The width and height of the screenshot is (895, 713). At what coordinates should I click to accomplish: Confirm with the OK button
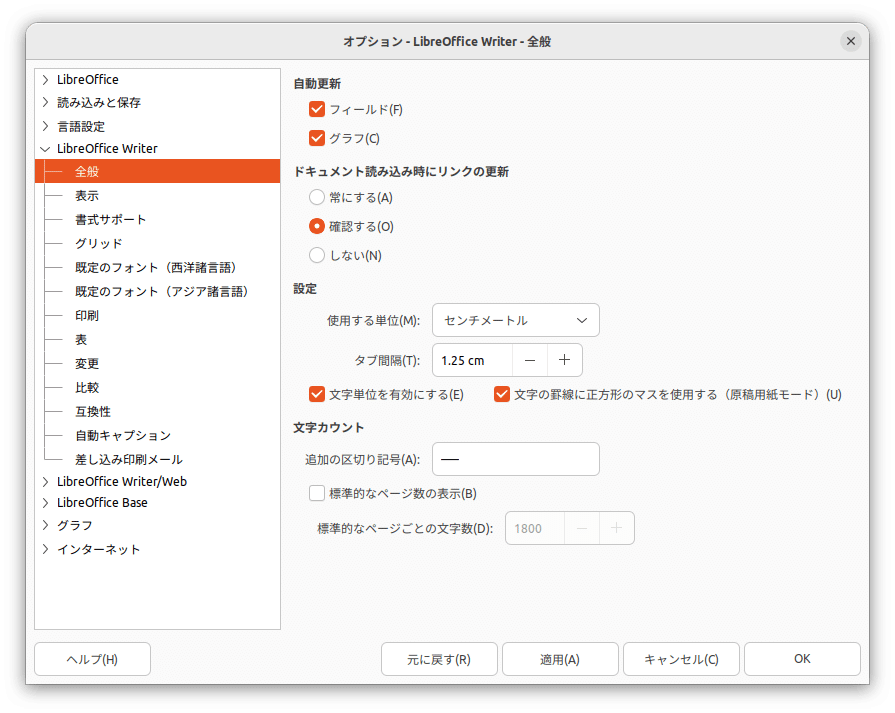(x=802, y=659)
